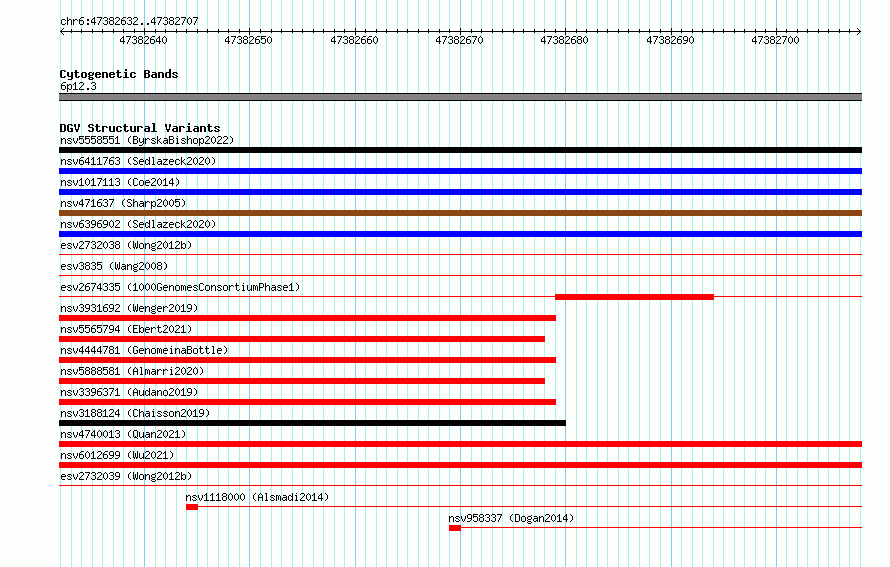Open variant esv2732038 (Wong2012b) label
The height and width of the screenshot is (567, 890).
point(126,245)
